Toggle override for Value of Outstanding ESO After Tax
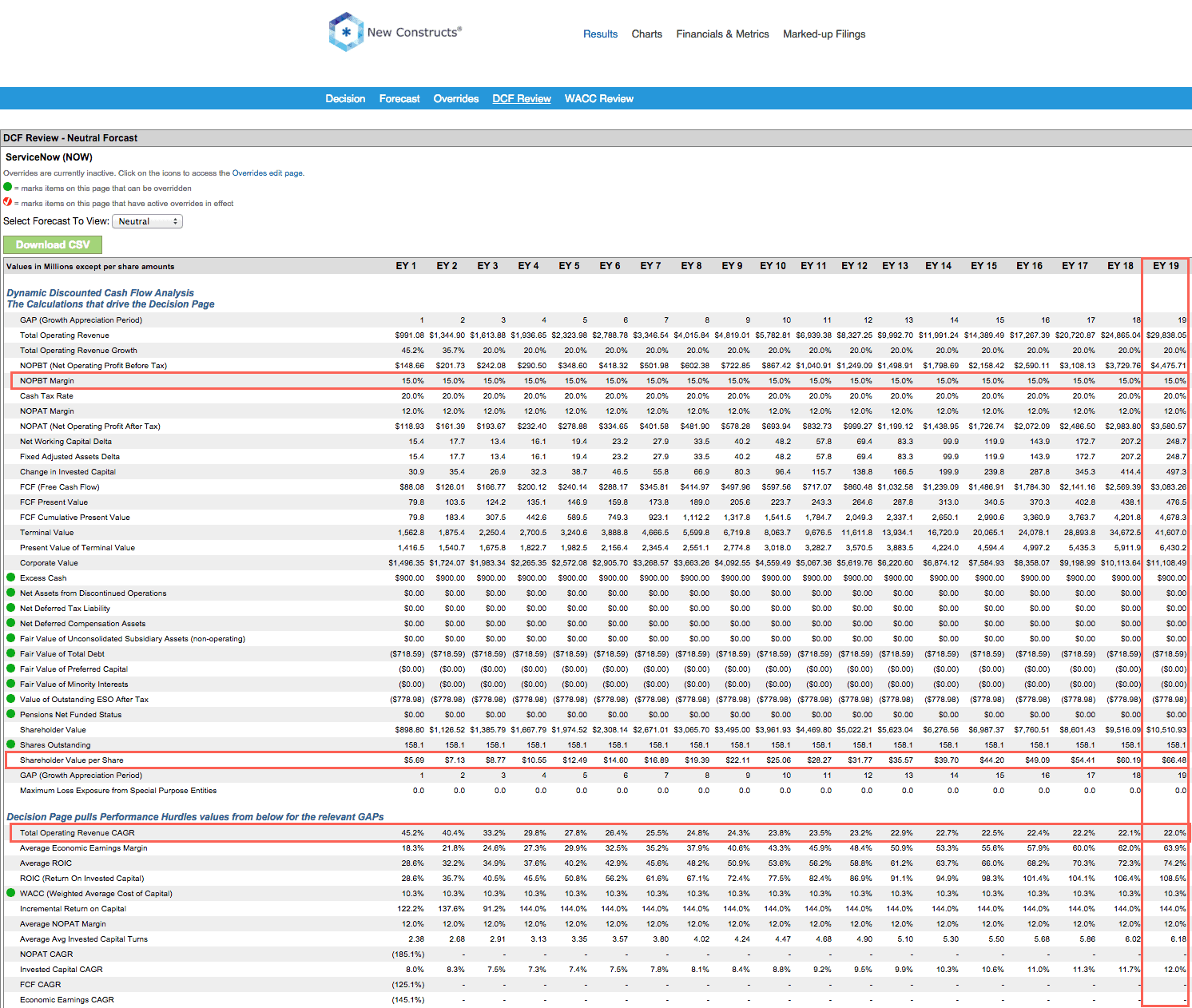 point(10,699)
